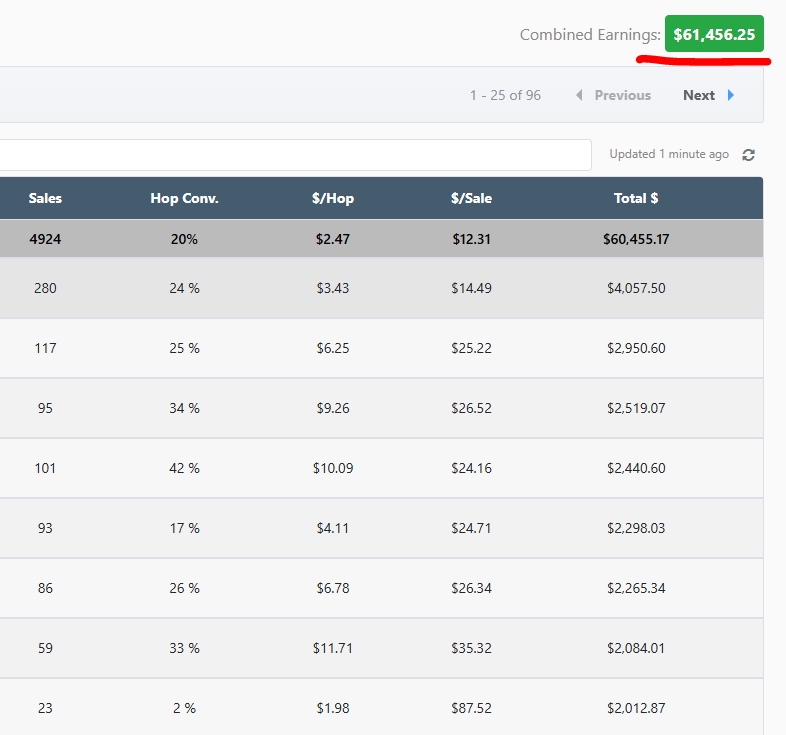This screenshot has height=735, width=786.
Task: Click the Hop Conv. cell 17 %
Action: tap(184, 528)
